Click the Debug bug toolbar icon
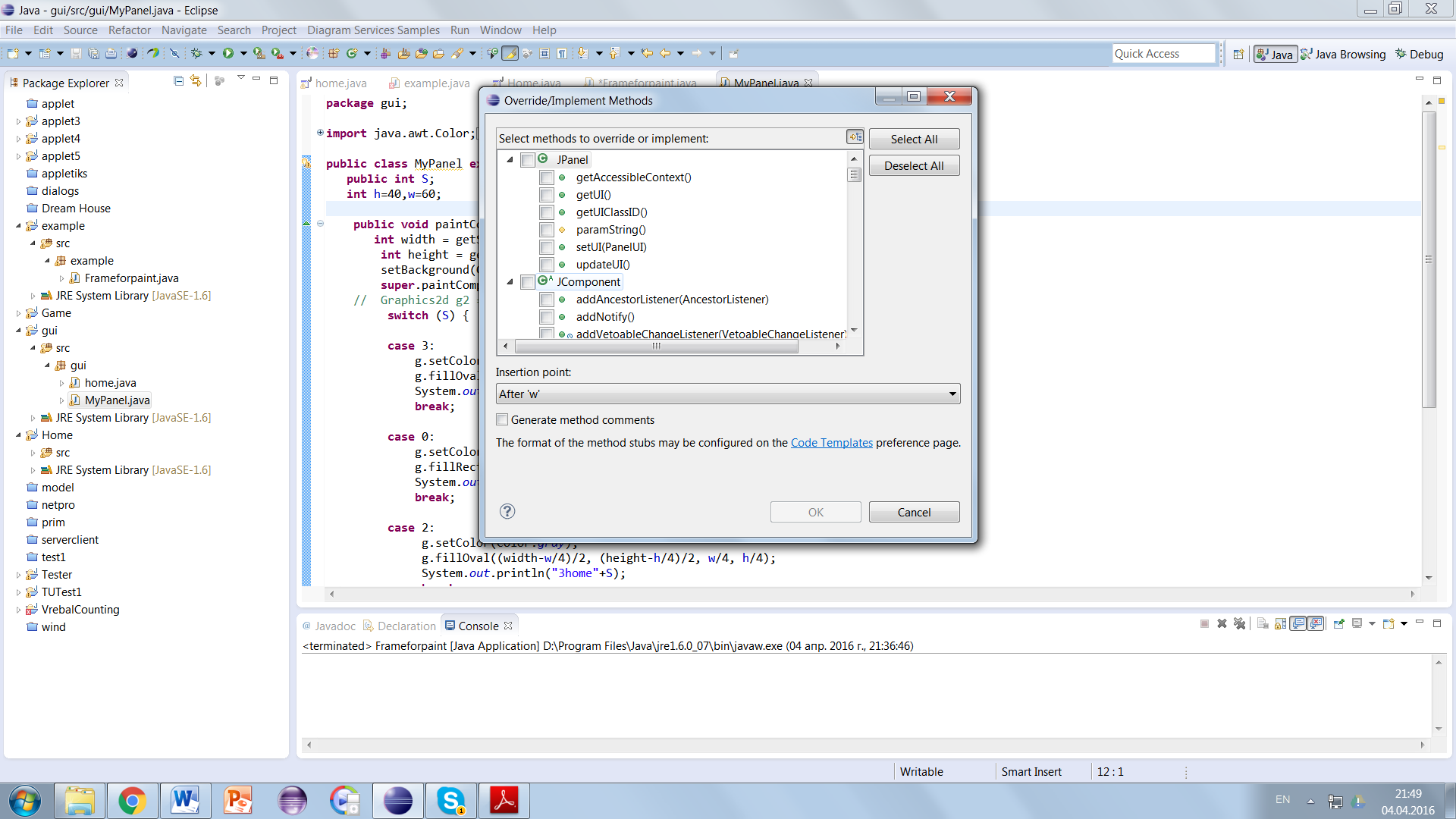 (196, 53)
